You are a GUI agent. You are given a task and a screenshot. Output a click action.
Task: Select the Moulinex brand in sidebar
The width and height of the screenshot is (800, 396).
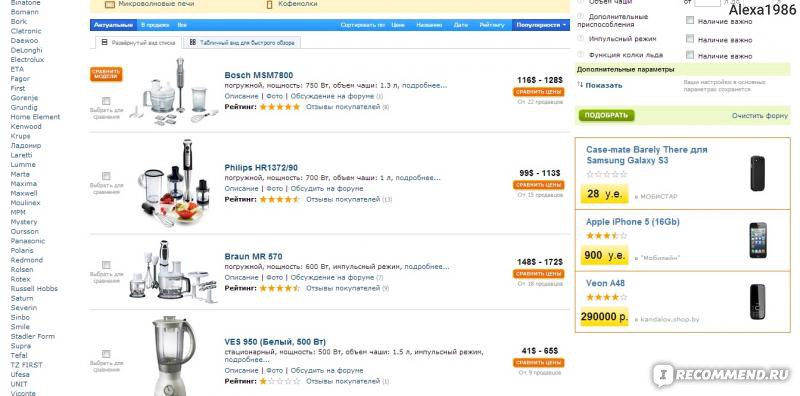tap(26, 203)
